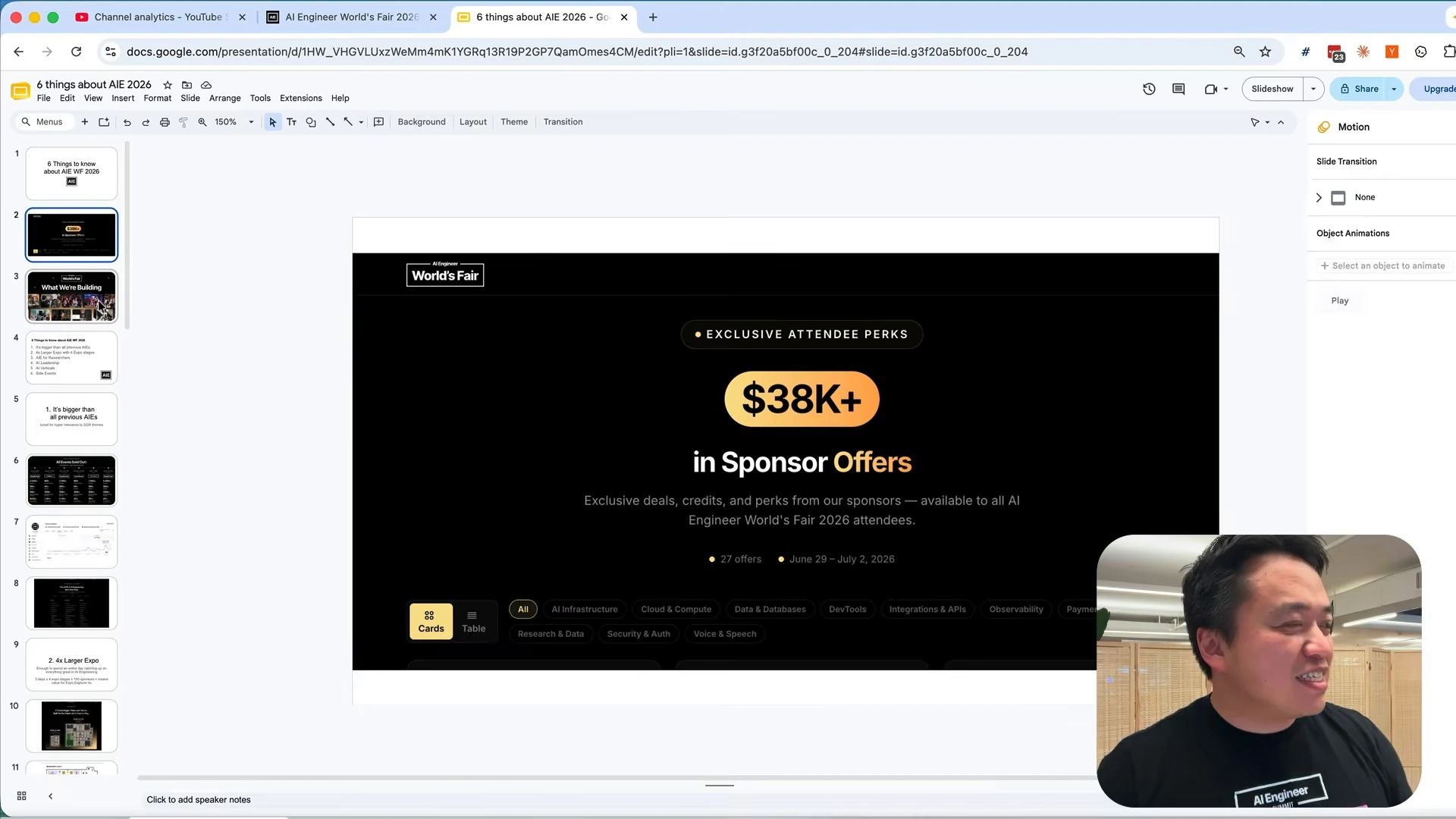Switch to AI Engineer World's Fair tab
The height and width of the screenshot is (819, 1456).
[x=352, y=17]
